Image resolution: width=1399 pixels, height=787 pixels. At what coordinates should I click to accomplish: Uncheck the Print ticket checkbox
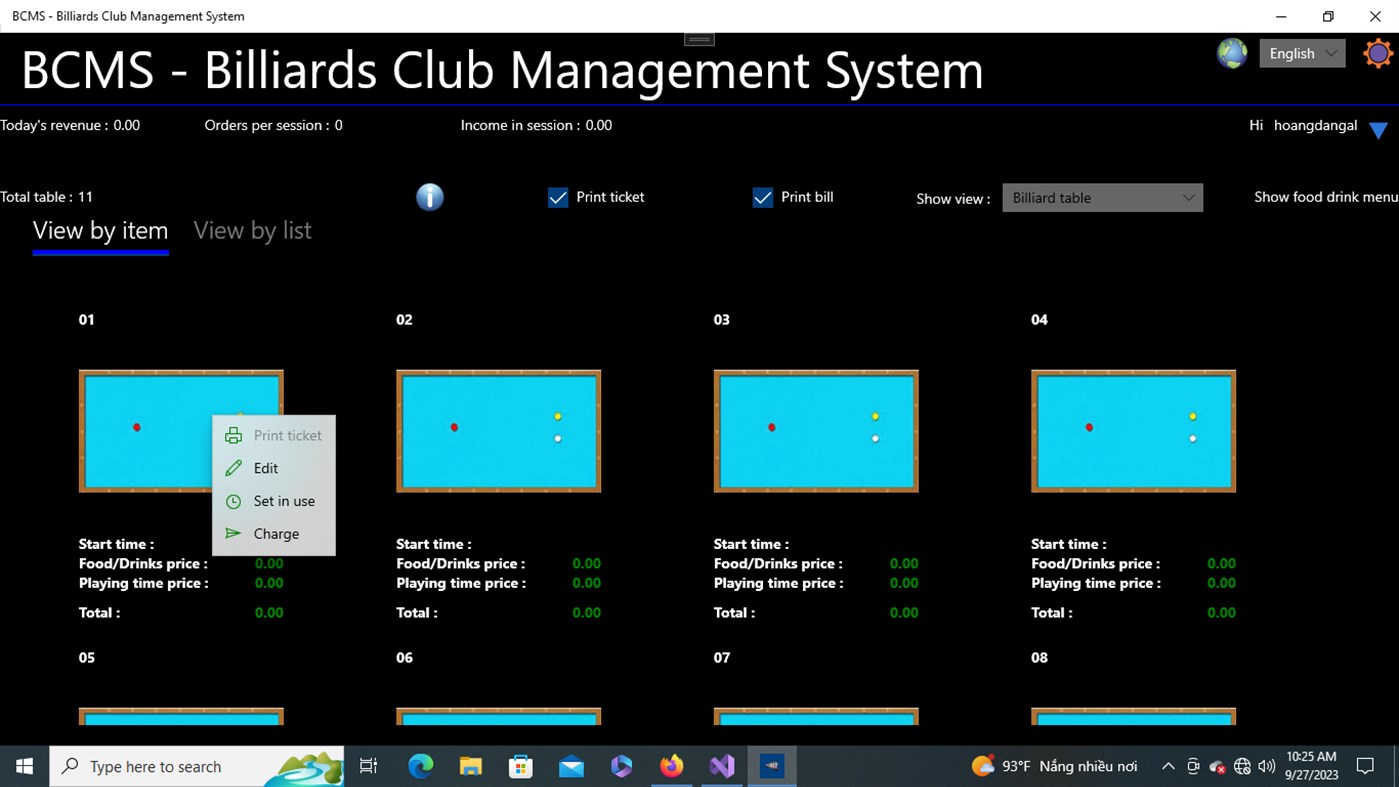(558, 197)
